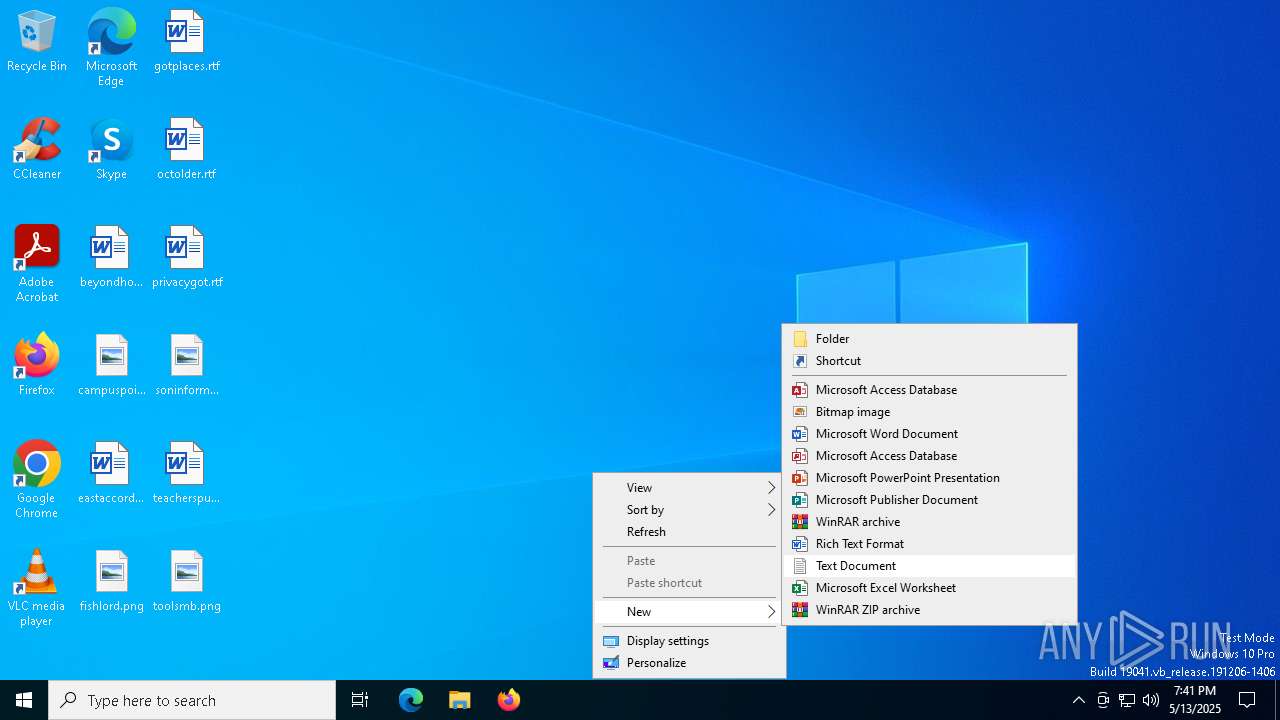
Task: Create a new WinRAR archive
Action: pos(929,522)
